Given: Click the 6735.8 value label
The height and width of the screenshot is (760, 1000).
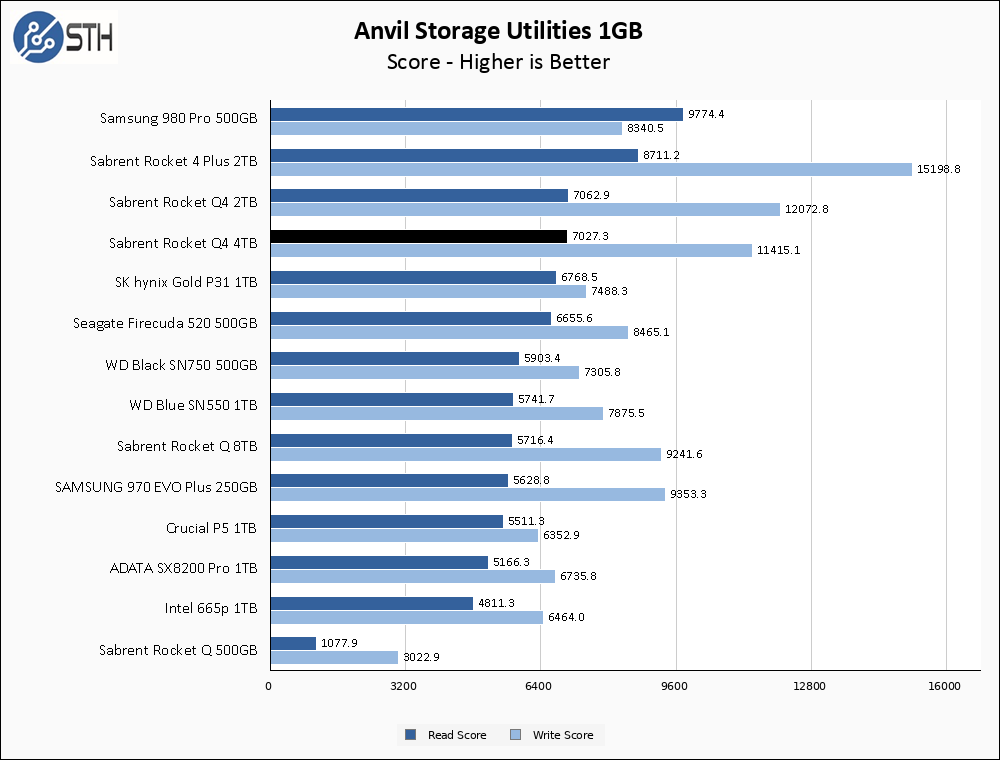Looking at the screenshot, I should 578,576.
